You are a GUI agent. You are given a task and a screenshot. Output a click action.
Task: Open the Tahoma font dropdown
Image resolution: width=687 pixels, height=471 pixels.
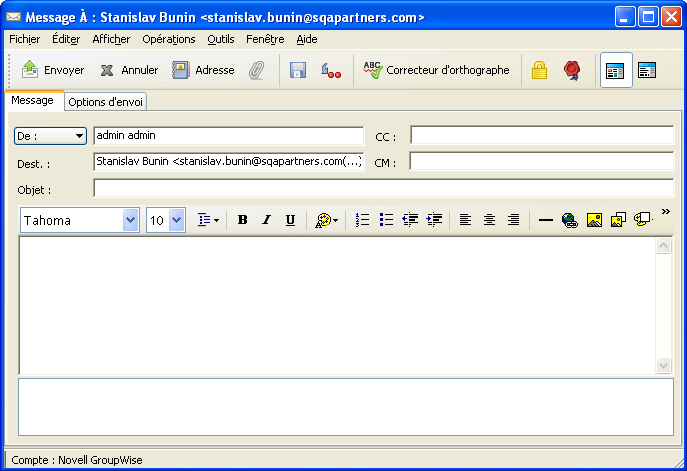131,220
